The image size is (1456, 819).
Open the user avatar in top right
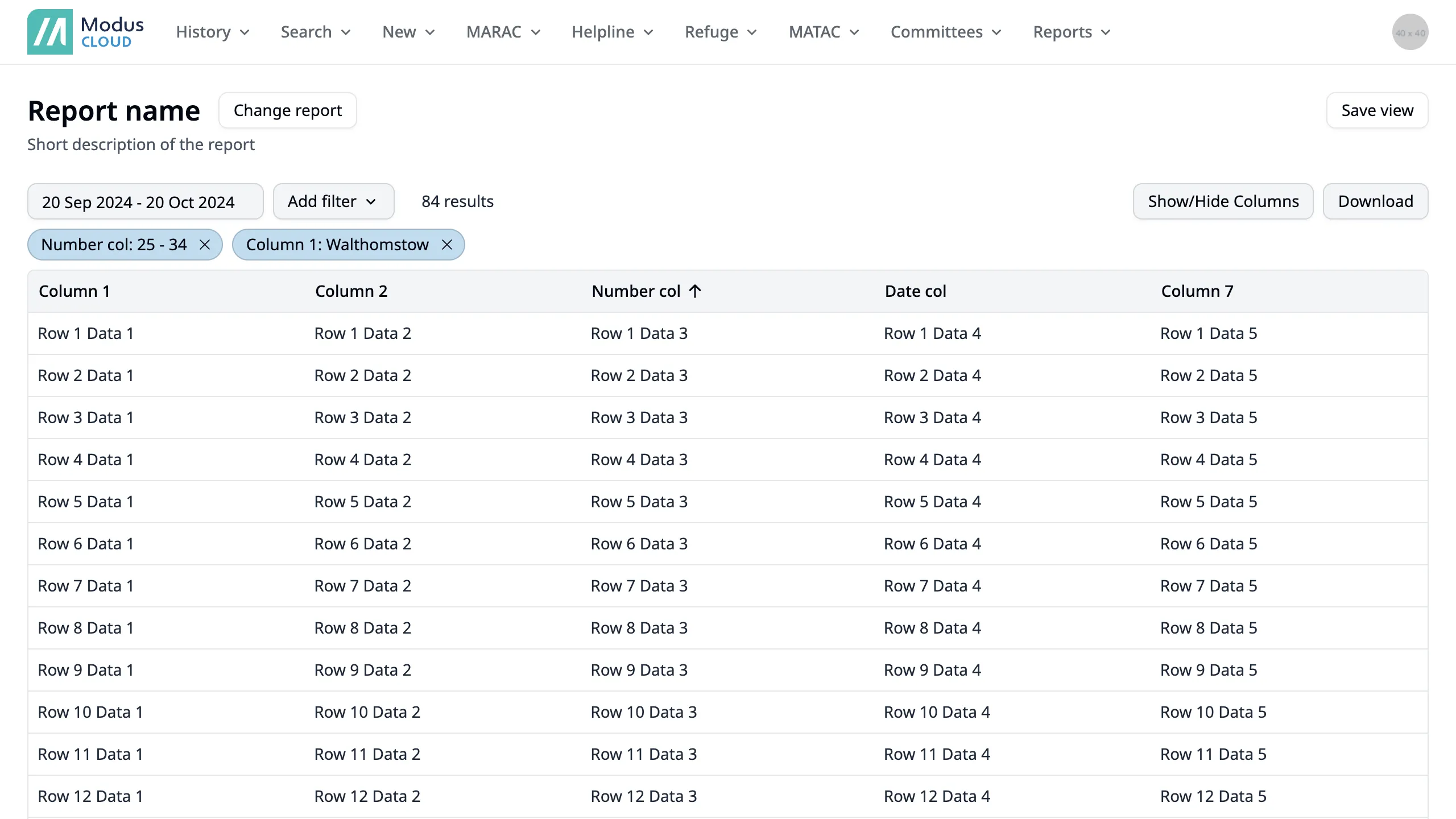point(1409,32)
